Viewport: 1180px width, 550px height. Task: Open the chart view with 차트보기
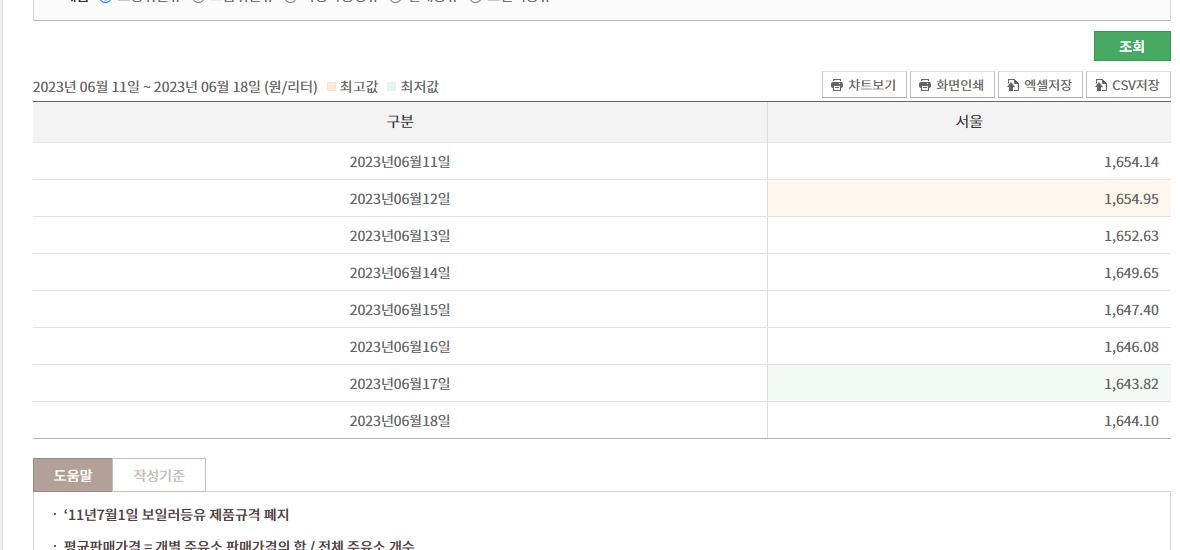click(x=864, y=85)
